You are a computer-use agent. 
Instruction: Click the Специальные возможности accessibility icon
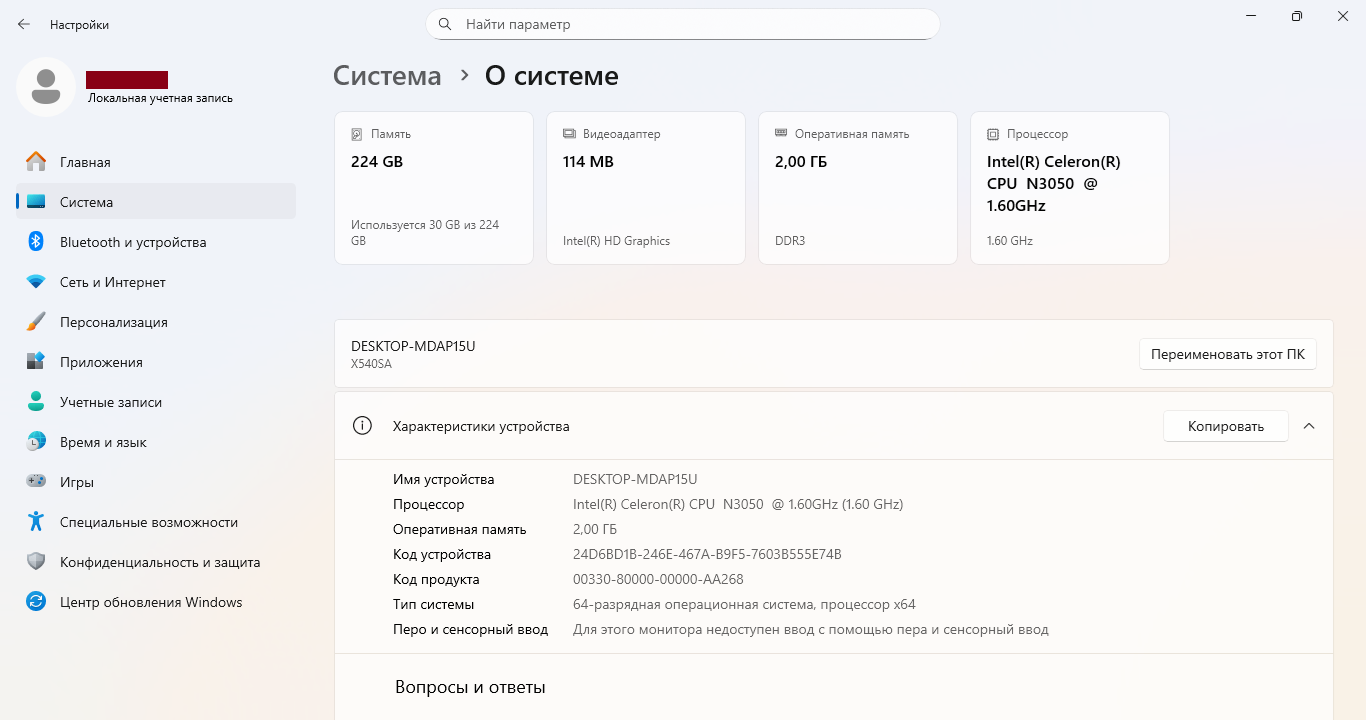tap(36, 522)
